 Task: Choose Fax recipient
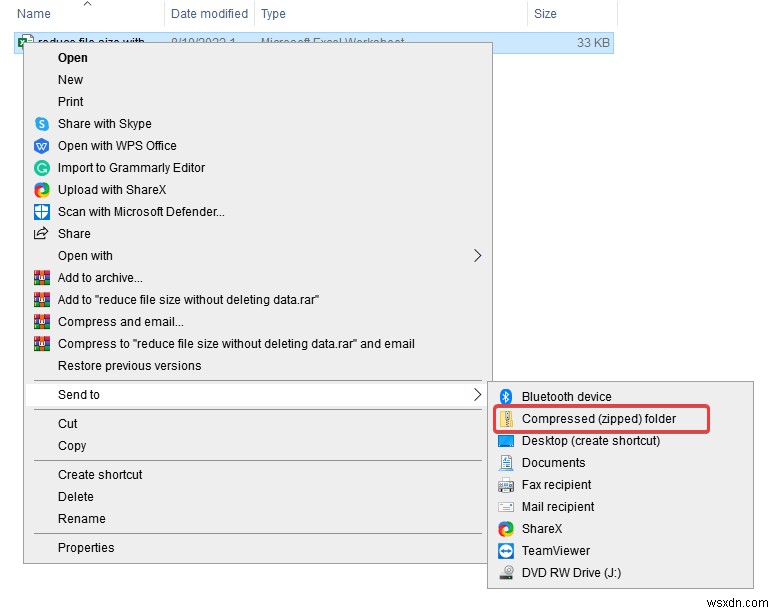(620, 485)
